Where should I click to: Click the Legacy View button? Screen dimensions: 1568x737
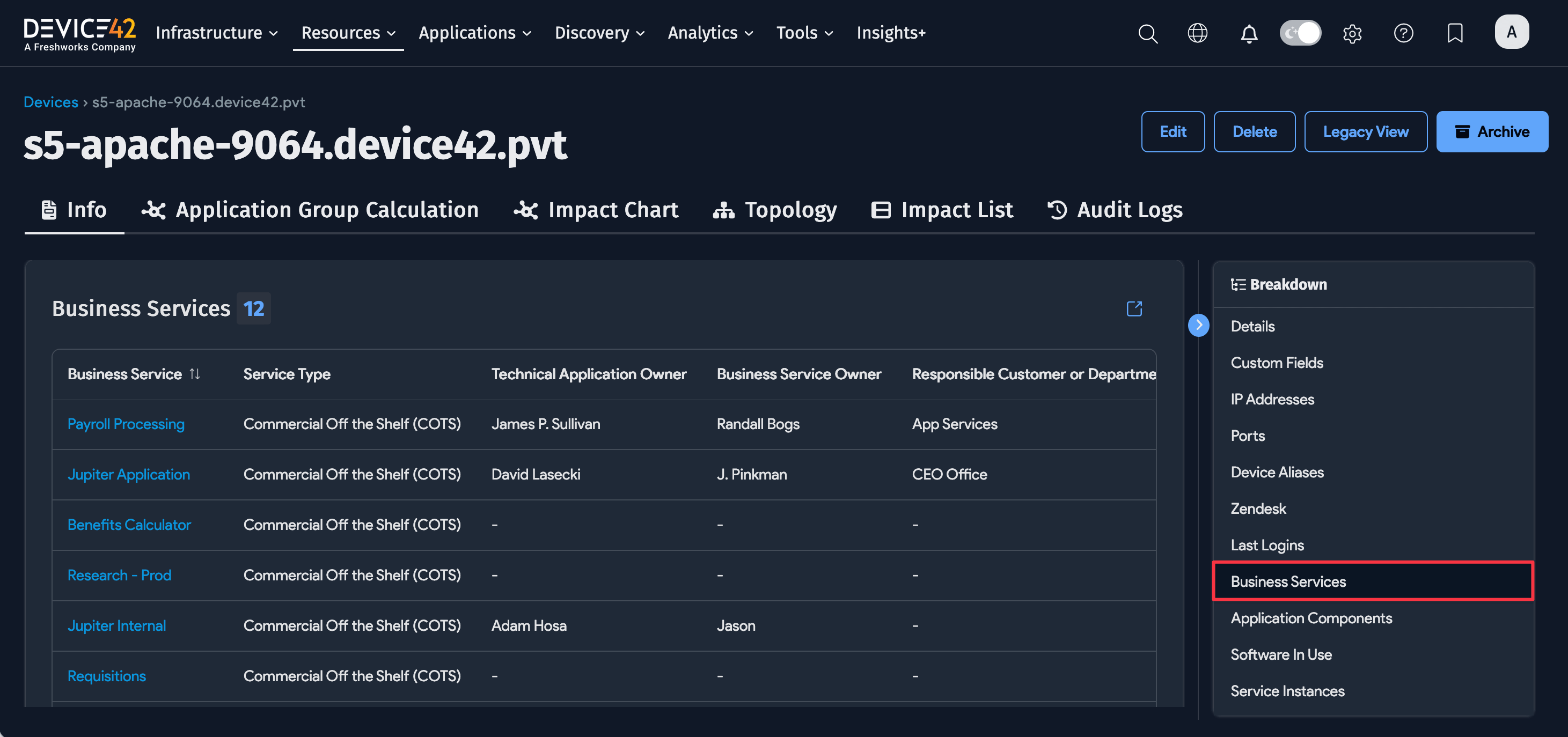tap(1365, 131)
